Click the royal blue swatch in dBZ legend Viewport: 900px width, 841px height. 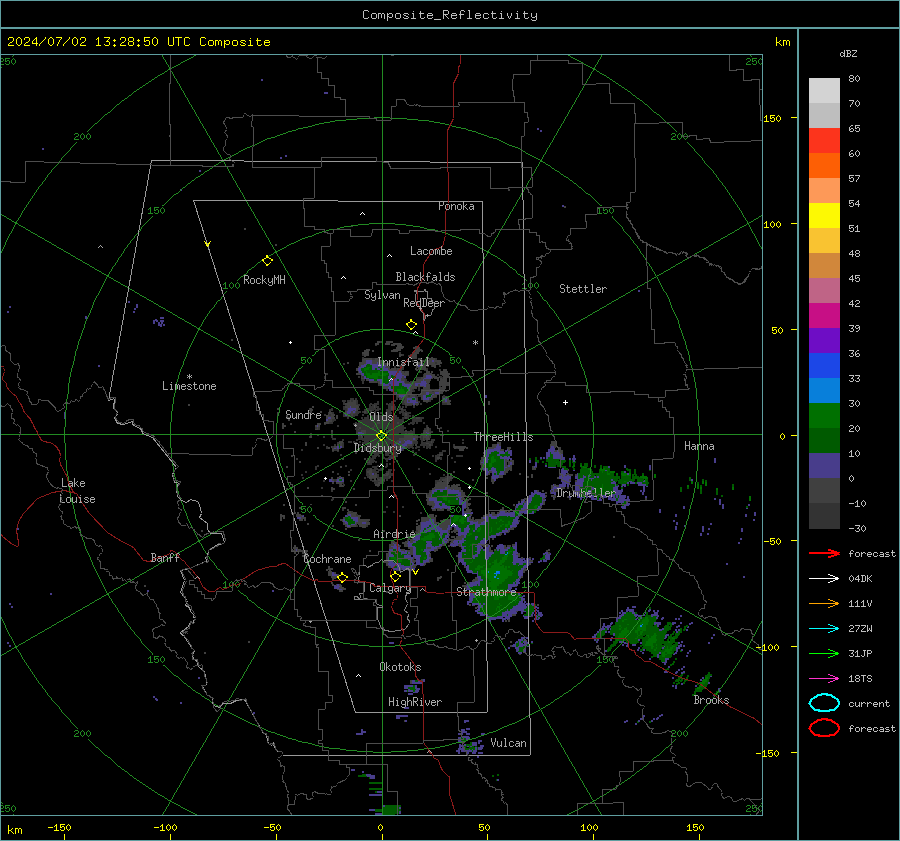[824, 366]
